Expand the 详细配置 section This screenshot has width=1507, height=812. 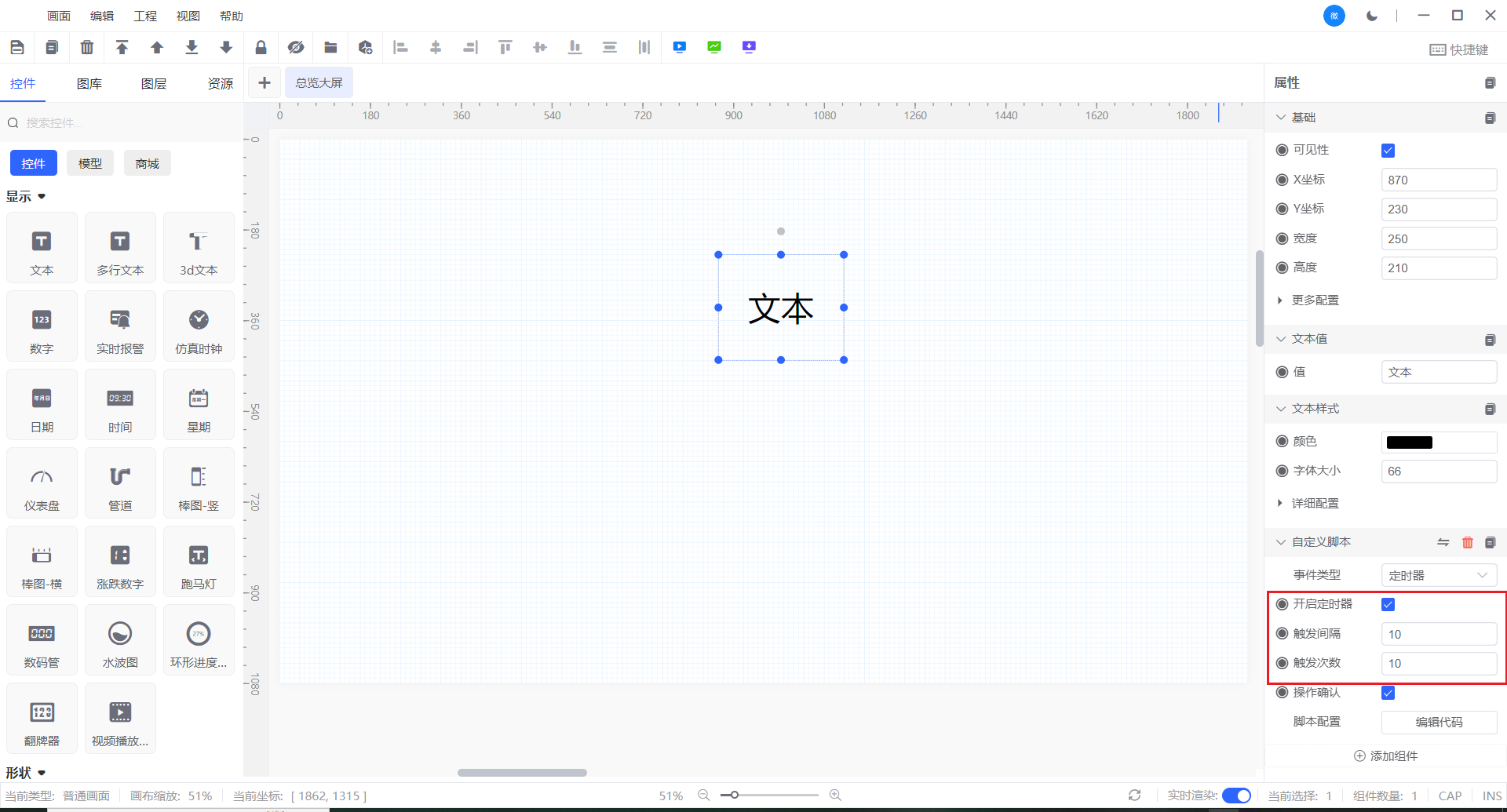click(1315, 504)
